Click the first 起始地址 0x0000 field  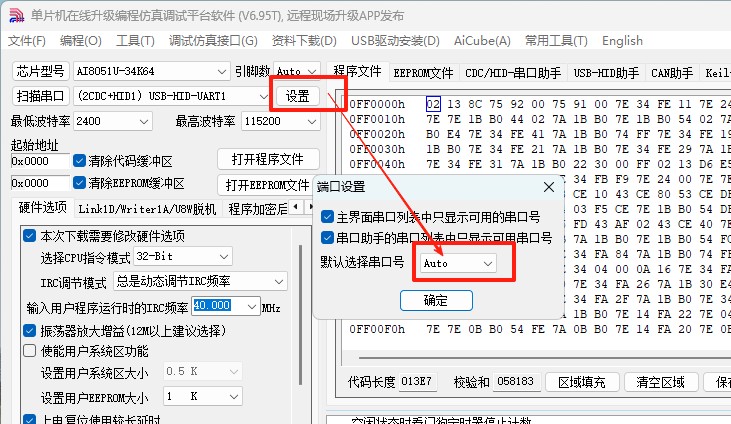coord(40,161)
